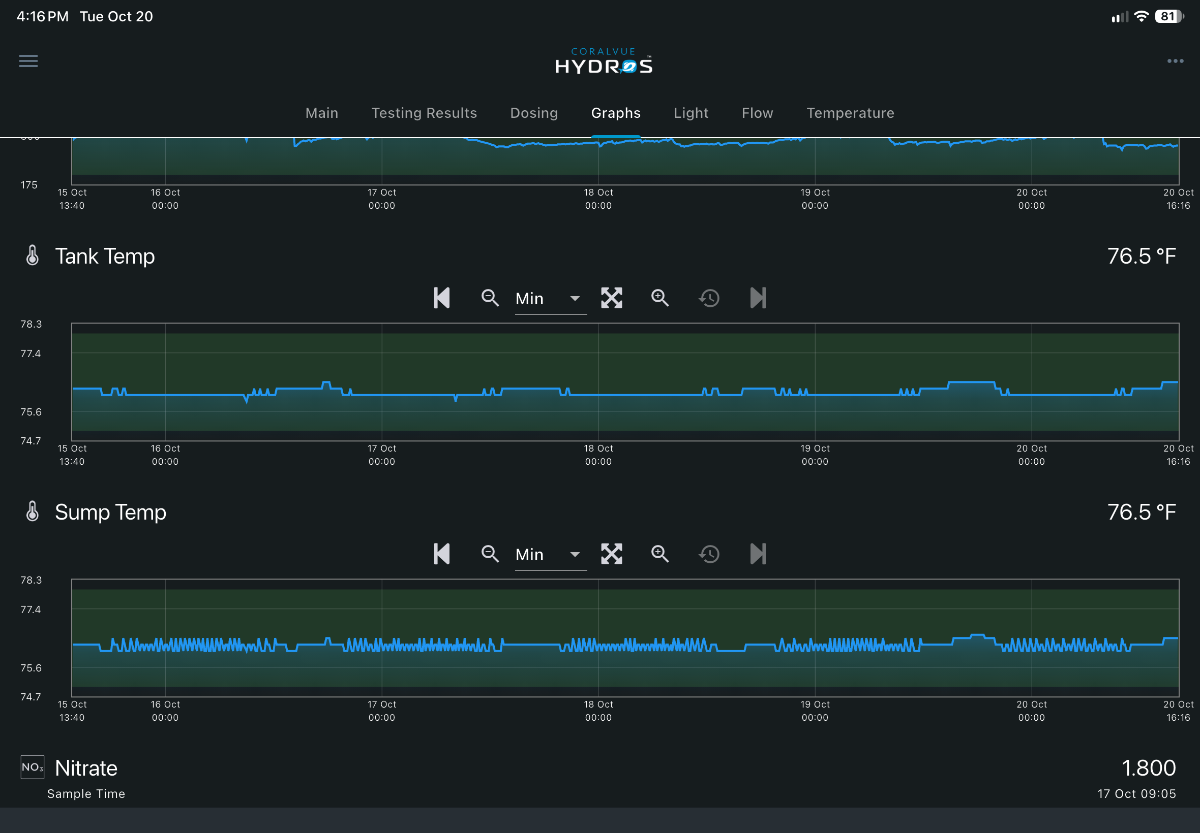Click the Sump Temp line graph
Screen dimensions: 1200x833
(625, 637)
